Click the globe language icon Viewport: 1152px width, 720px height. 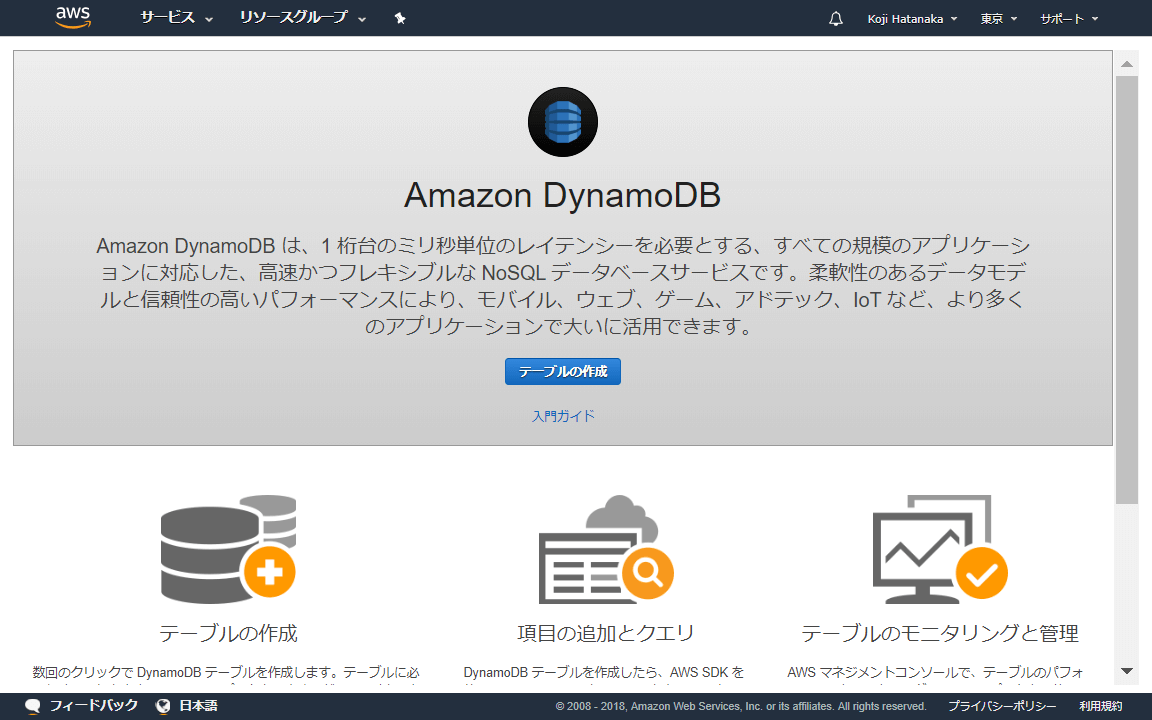163,706
